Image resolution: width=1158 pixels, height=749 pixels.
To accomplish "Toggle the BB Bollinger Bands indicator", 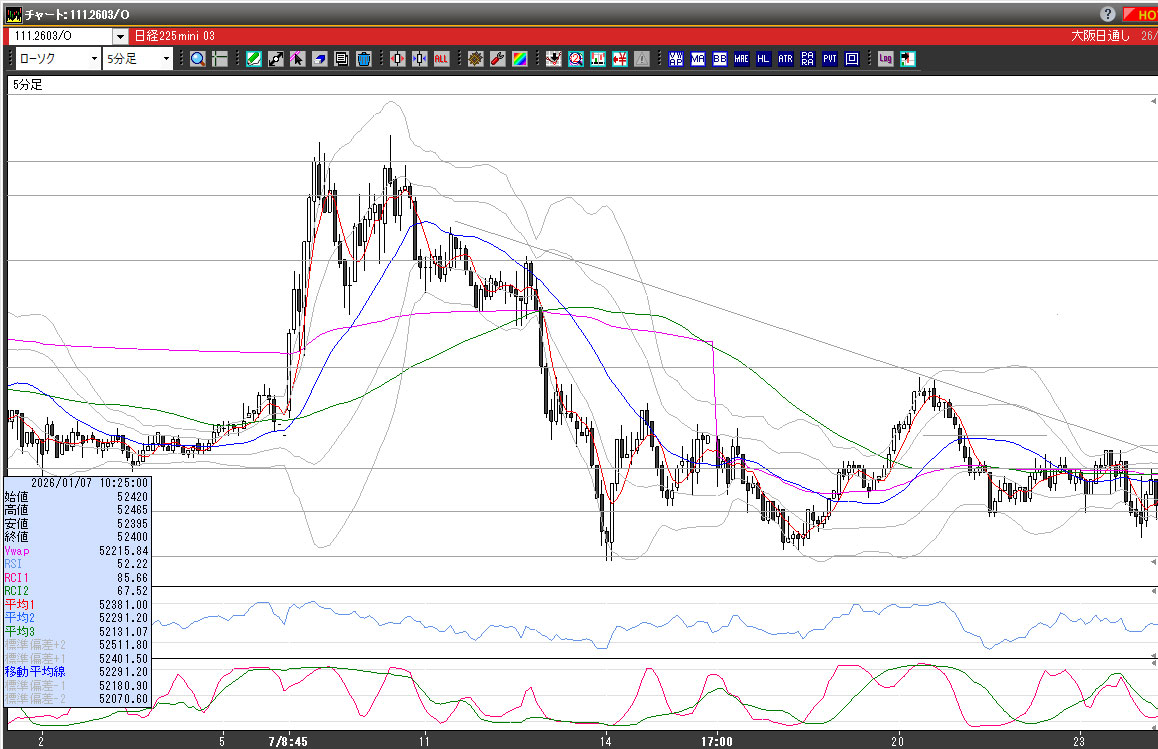I will click(720, 59).
